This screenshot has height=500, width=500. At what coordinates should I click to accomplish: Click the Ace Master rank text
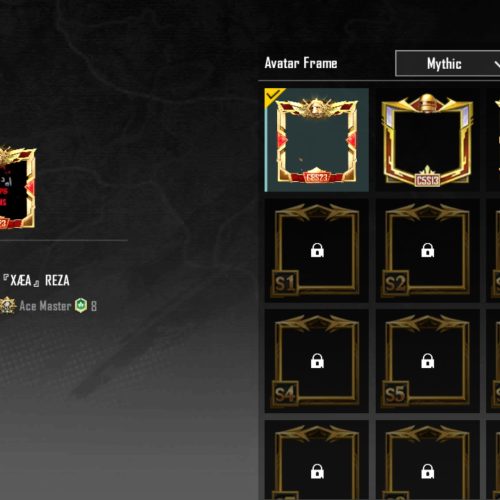45,306
